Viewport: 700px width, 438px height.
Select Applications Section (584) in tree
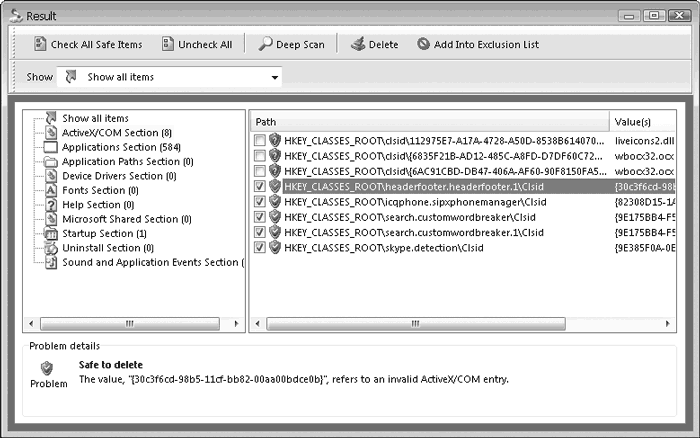coord(121,147)
